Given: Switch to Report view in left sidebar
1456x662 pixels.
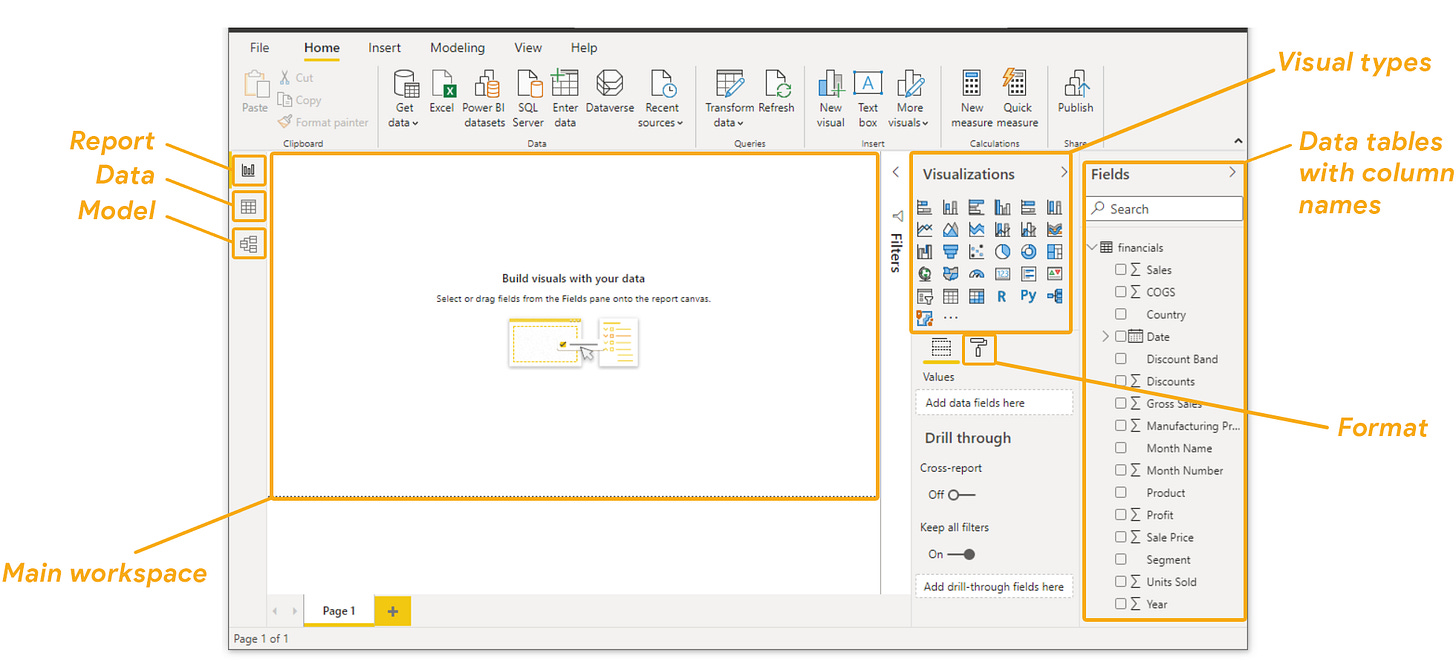Looking at the screenshot, I should pos(249,171).
